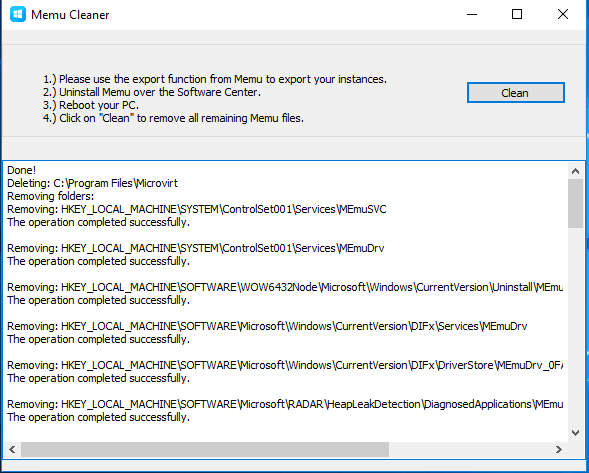Click instruction 3 'Reboot your PC'

pyautogui.click(x=91, y=105)
